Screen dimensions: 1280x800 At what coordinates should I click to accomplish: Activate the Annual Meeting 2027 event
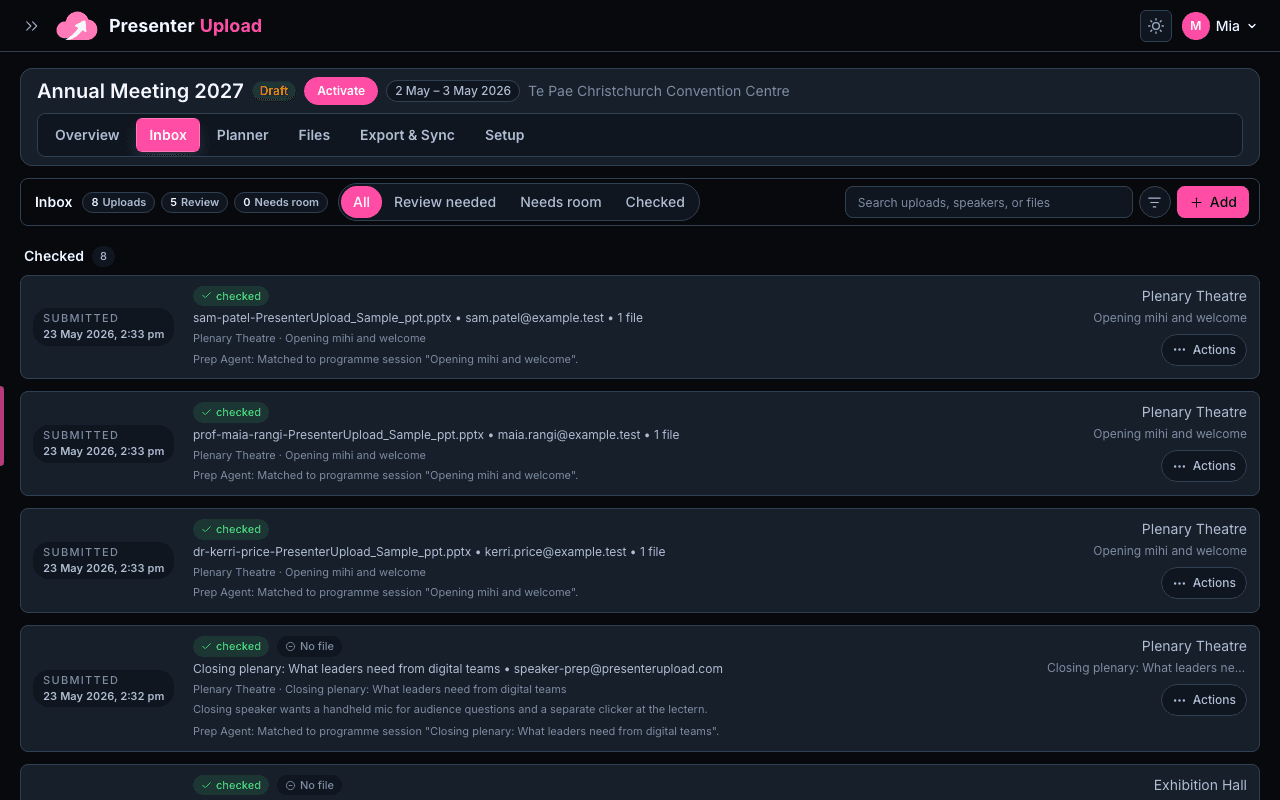tap(341, 91)
